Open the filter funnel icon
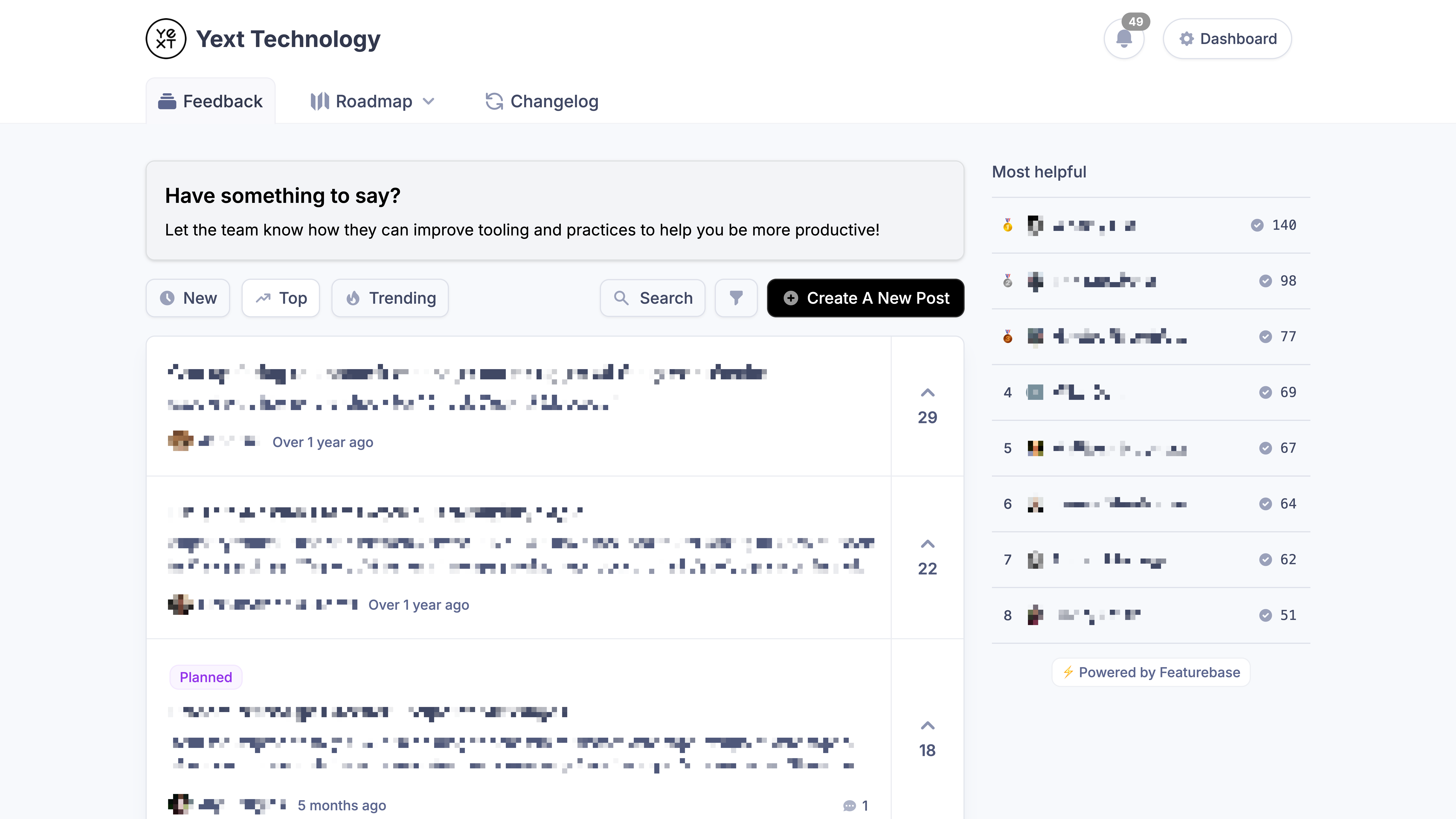 pos(736,298)
